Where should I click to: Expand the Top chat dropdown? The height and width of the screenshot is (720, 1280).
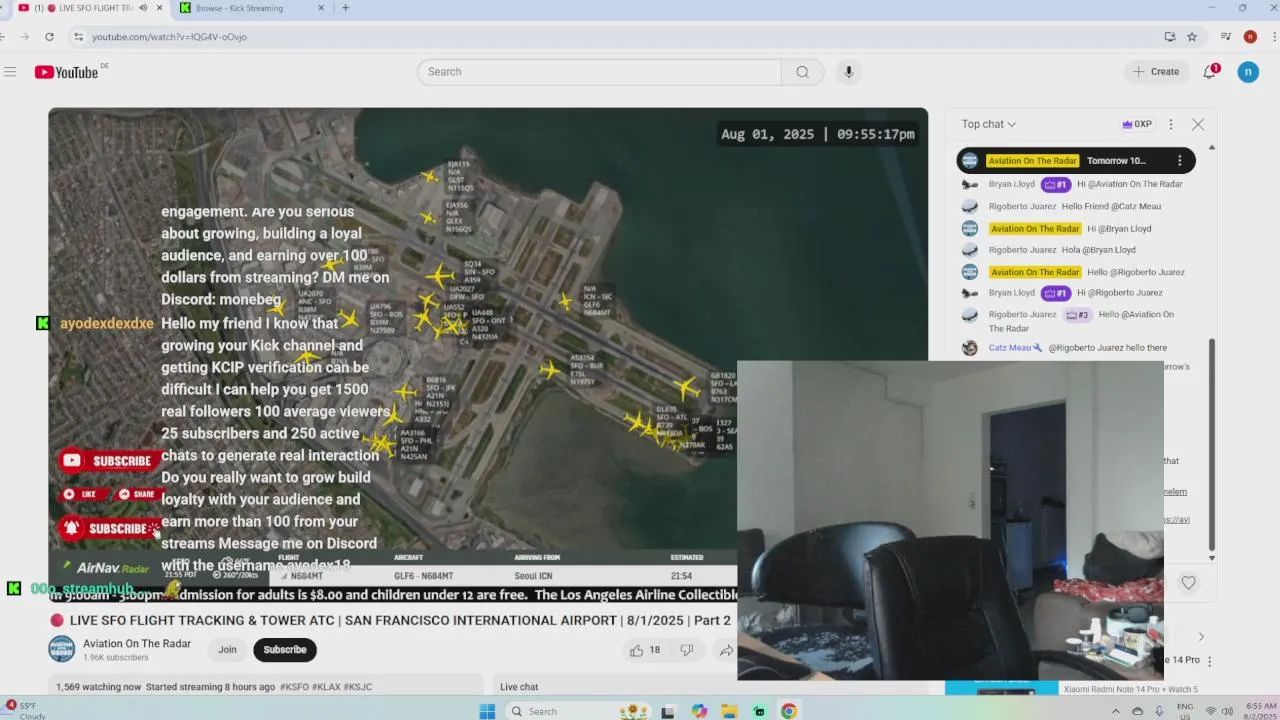click(988, 125)
